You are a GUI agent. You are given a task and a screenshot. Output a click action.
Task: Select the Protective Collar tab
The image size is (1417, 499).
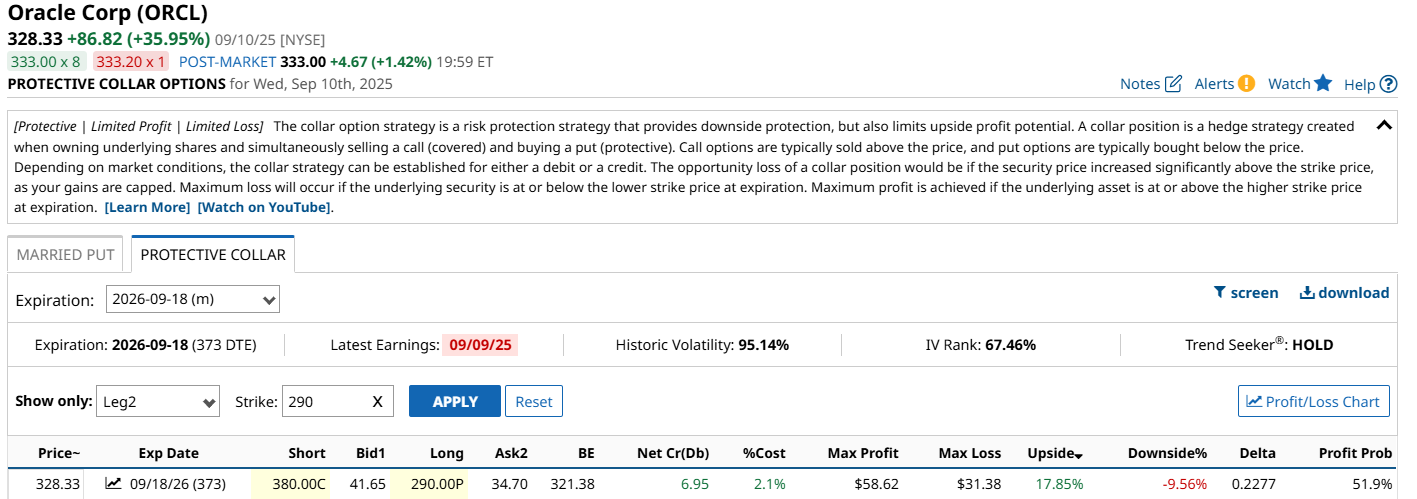coord(213,254)
